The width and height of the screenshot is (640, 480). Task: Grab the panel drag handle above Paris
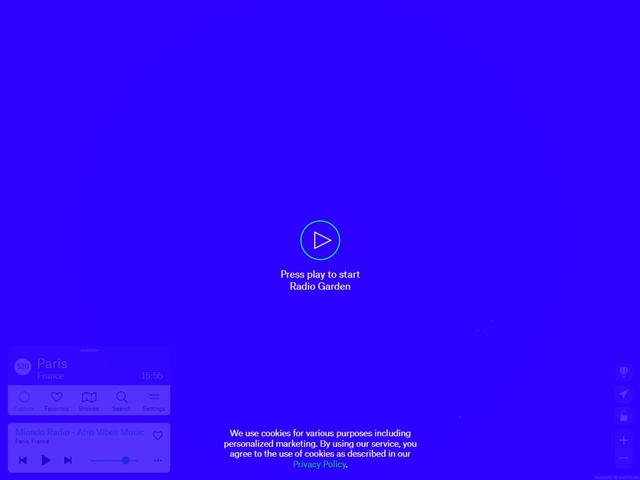pyautogui.click(x=89, y=350)
